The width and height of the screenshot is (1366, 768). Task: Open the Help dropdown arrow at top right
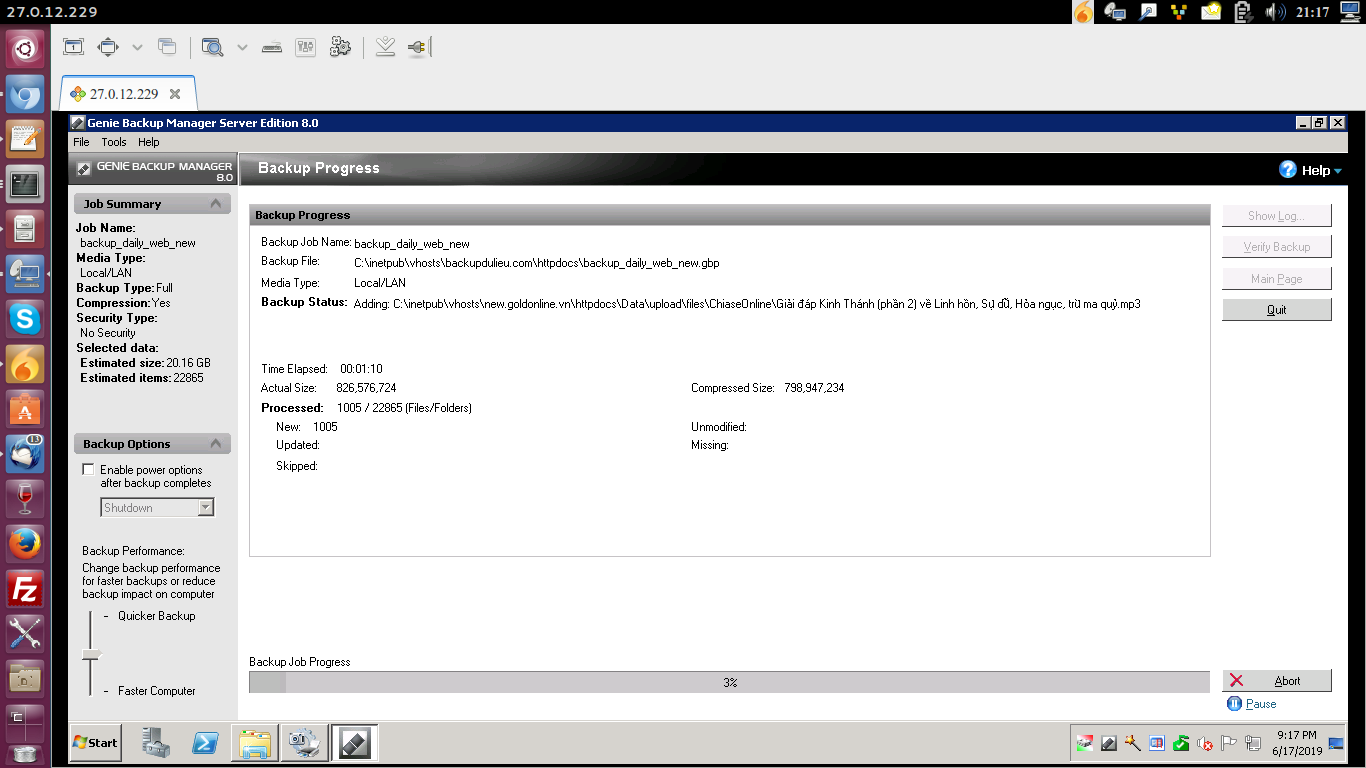[1338, 171]
